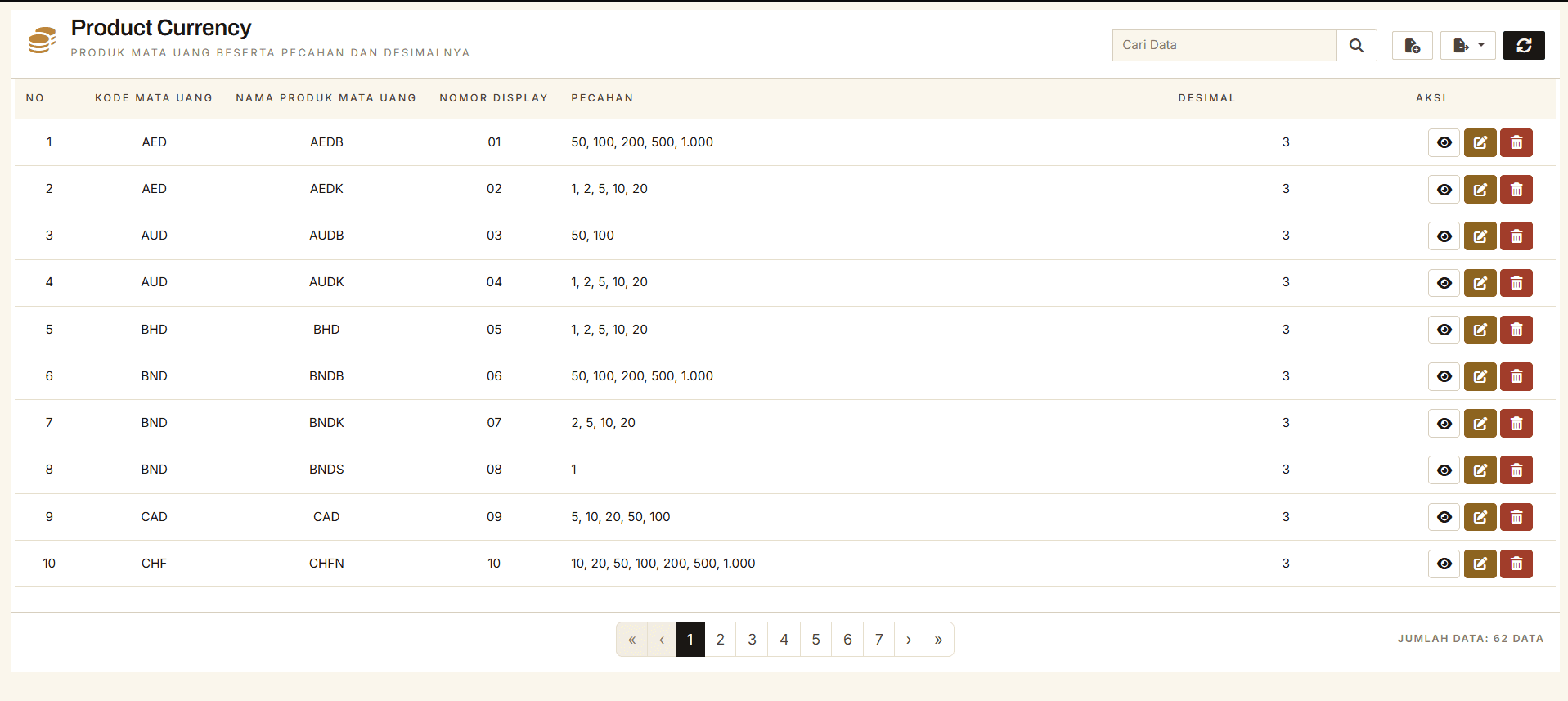Edit the AEDB product row

click(1480, 142)
